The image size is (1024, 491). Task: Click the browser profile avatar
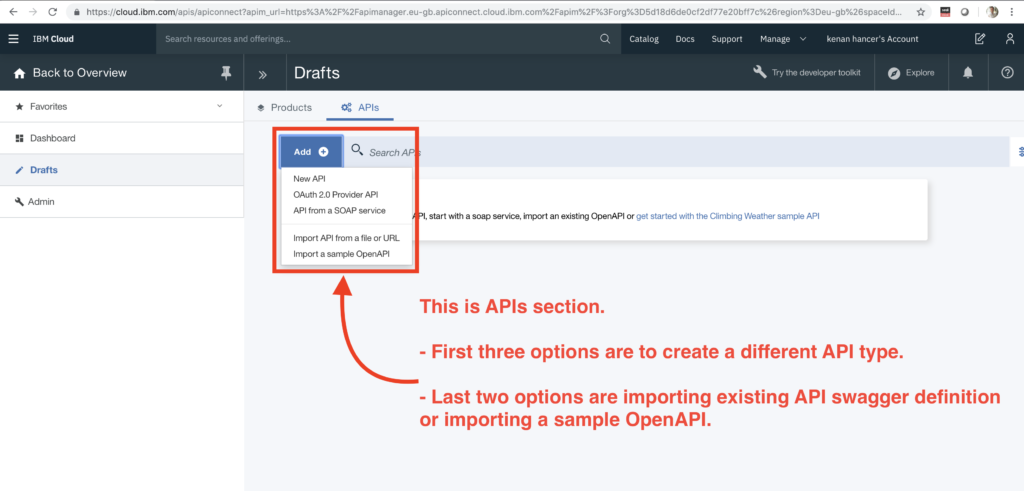click(992, 12)
